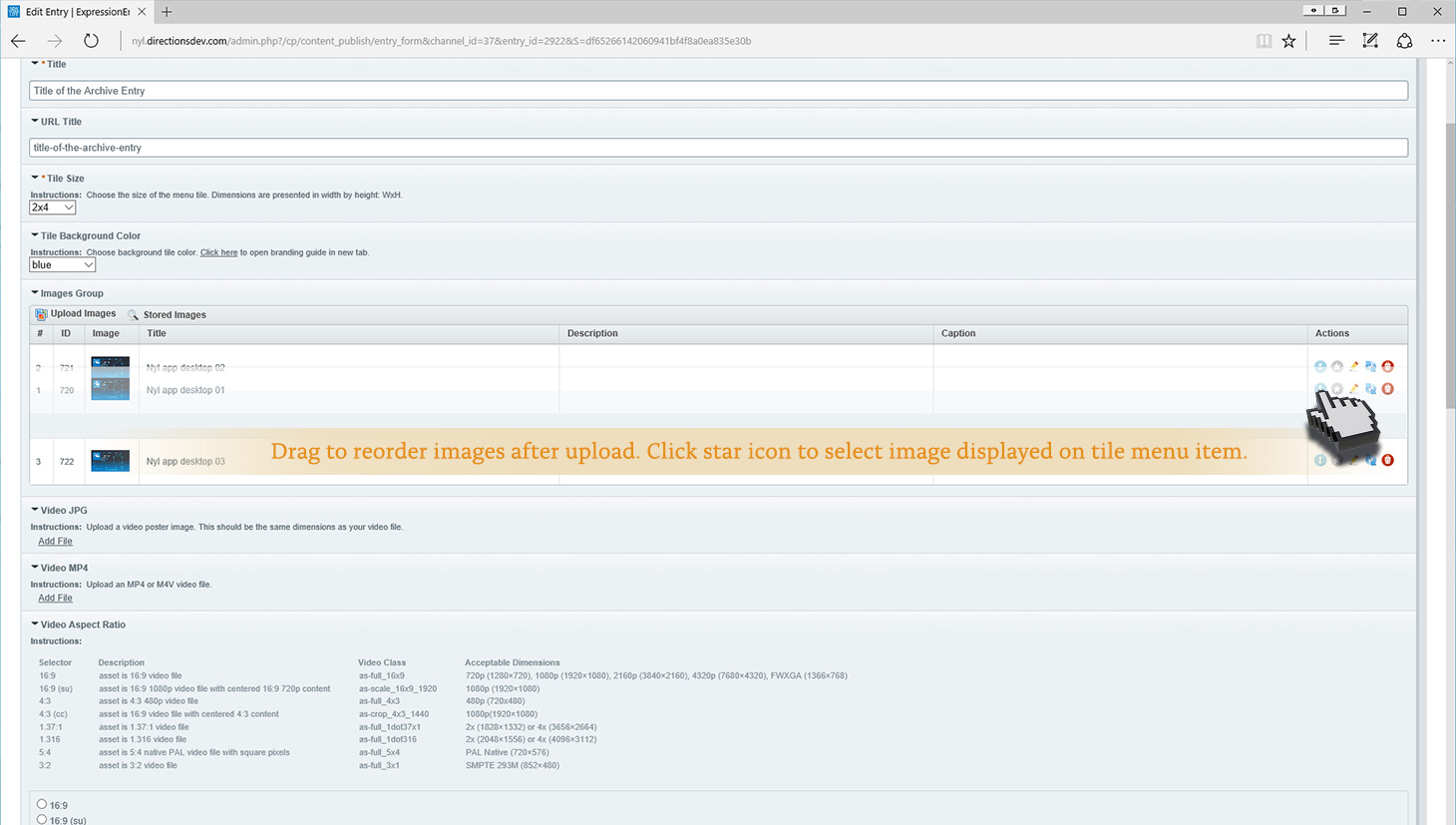
Task: Add this page to browser favorites
Action: pyautogui.click(x=1289, y=41)
